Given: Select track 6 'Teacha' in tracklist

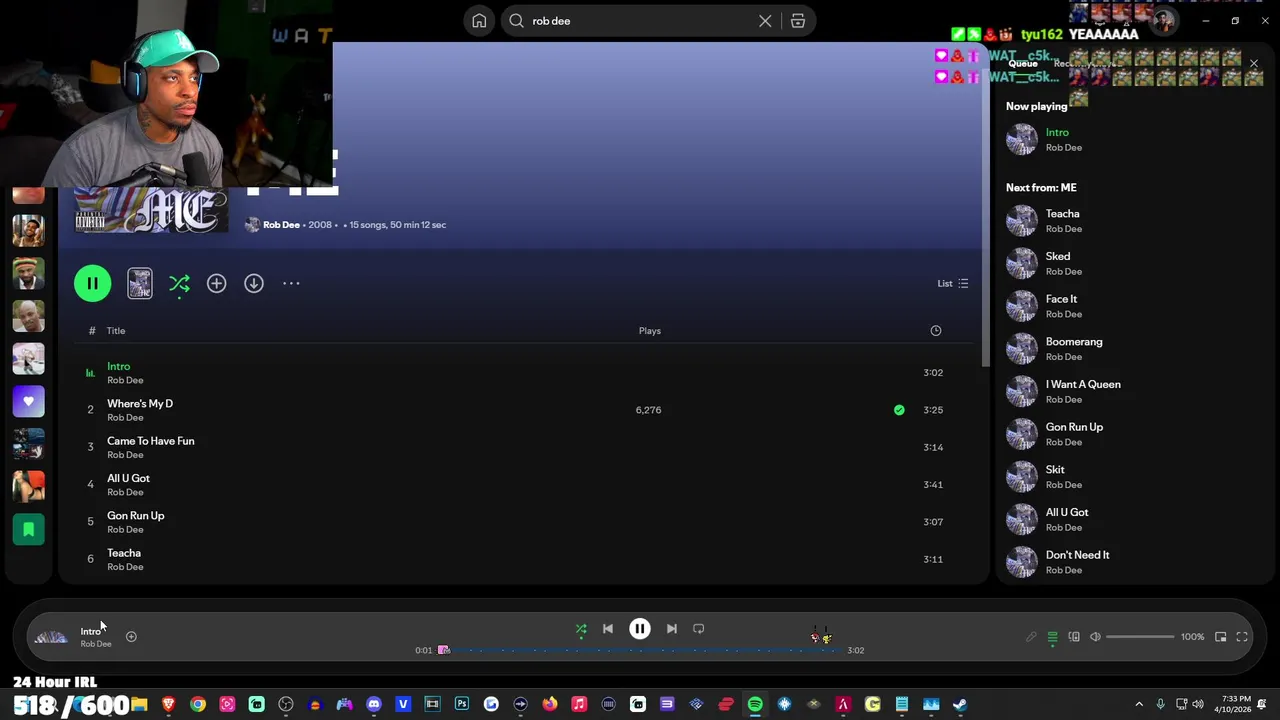Looking at the screenshot, I should tap(124, 553).
